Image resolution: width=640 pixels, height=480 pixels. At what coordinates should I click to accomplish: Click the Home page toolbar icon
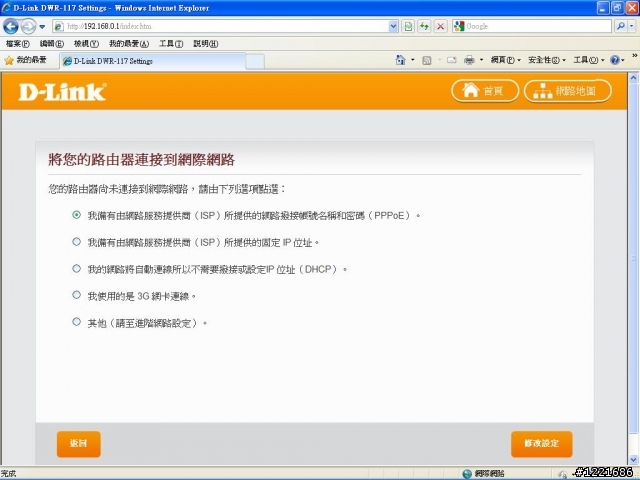point(401,60)
